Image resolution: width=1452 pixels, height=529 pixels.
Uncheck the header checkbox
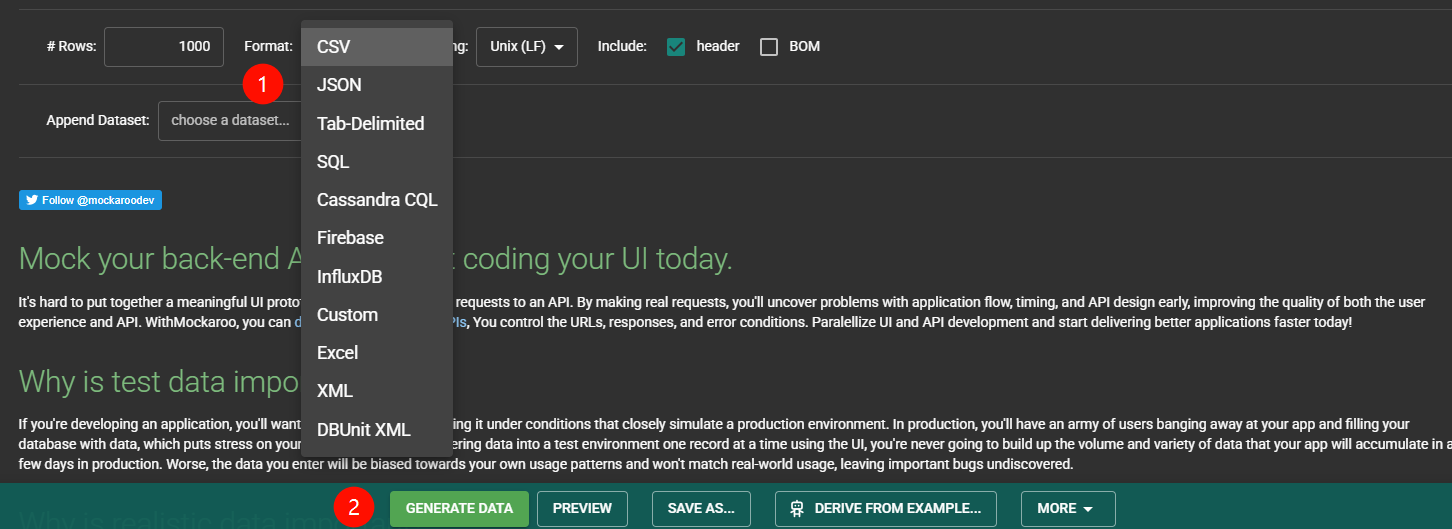676,46
